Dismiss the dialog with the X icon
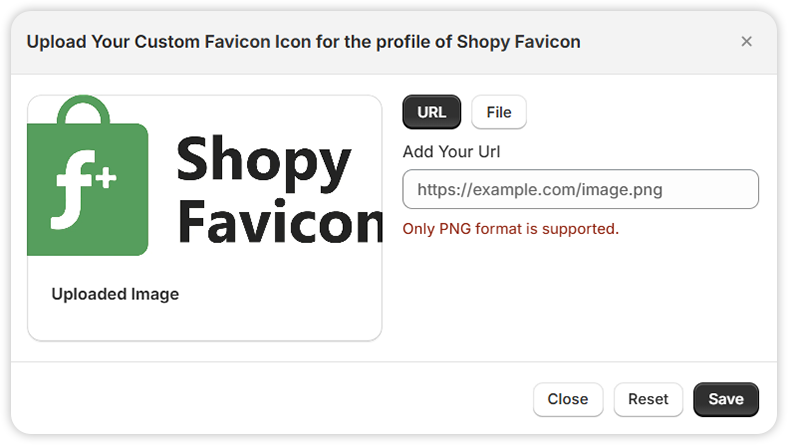The height and width of the screenshot is (445, 788). tap(746, 41)
